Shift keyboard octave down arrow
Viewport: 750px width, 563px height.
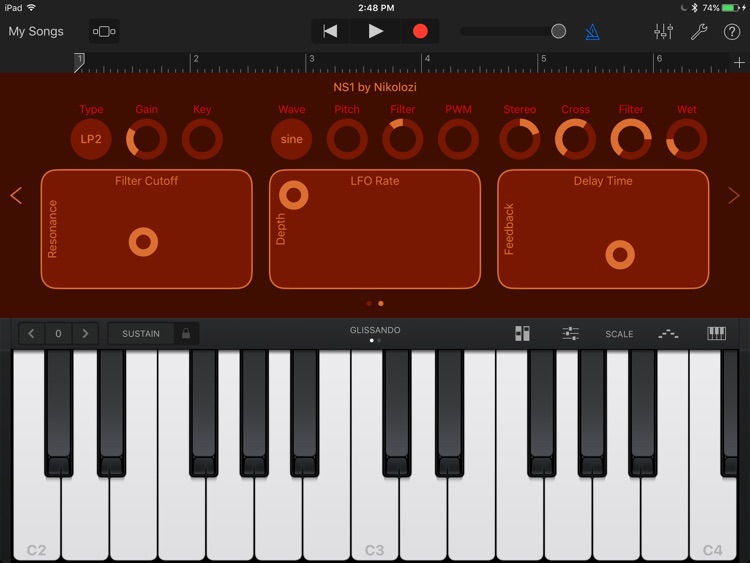(x=31, y=333)
